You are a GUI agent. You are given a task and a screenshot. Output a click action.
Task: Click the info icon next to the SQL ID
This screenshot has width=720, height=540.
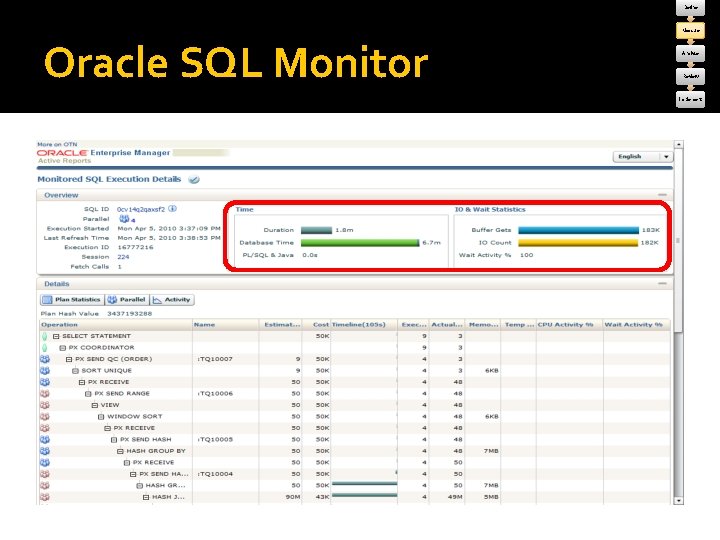tap(172, 209)
